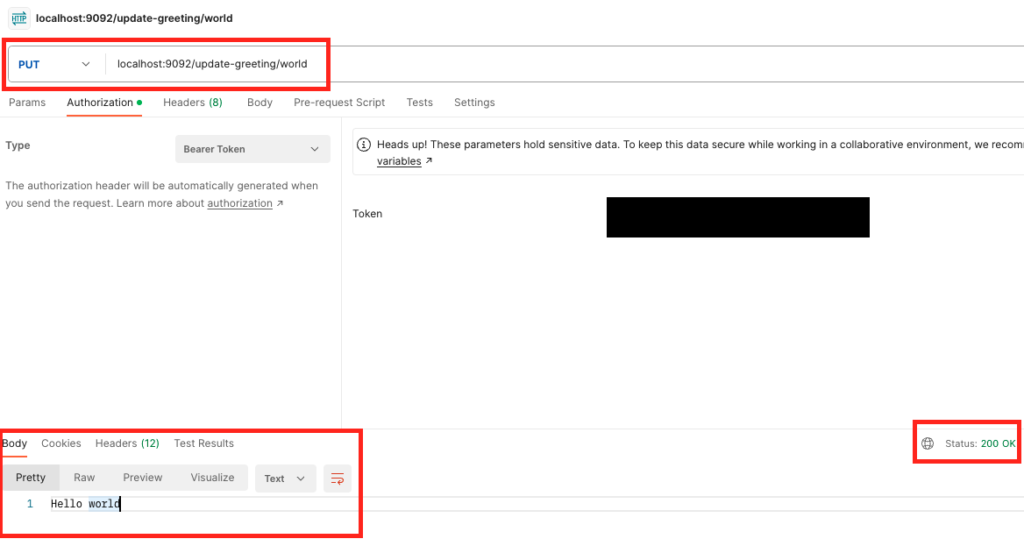
Task: Follow the authorization learn more link
Action: point(240,203)
